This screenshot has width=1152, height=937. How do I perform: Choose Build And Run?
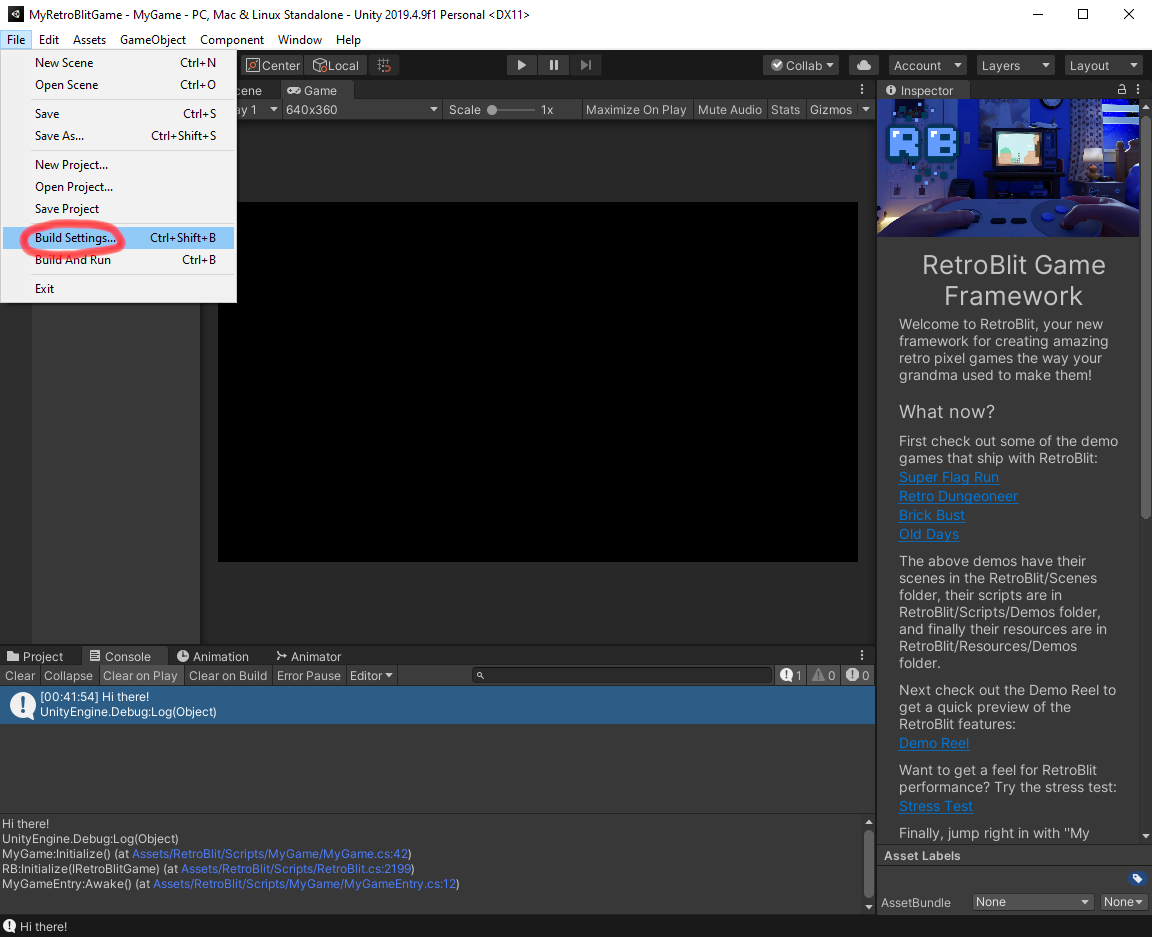coord(118,259)
